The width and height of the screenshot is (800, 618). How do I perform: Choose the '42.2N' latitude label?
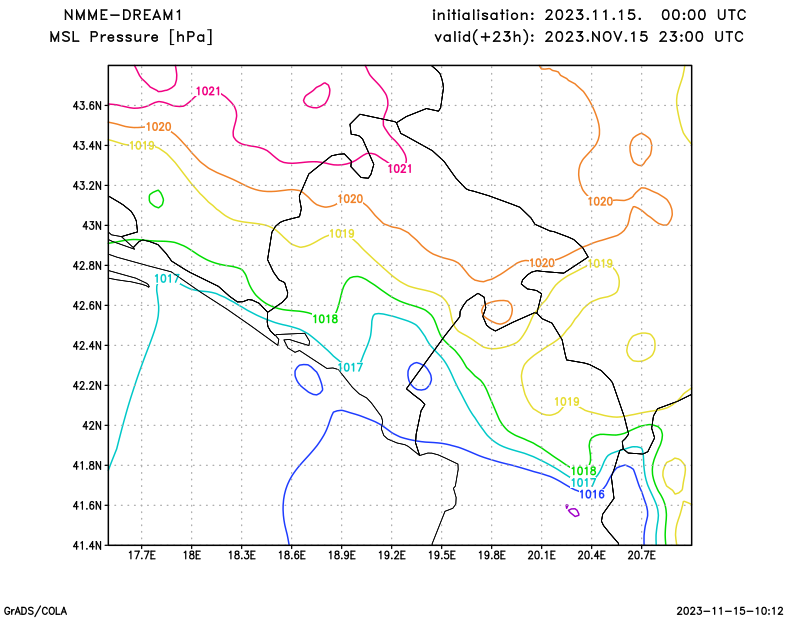coord(87,386)
